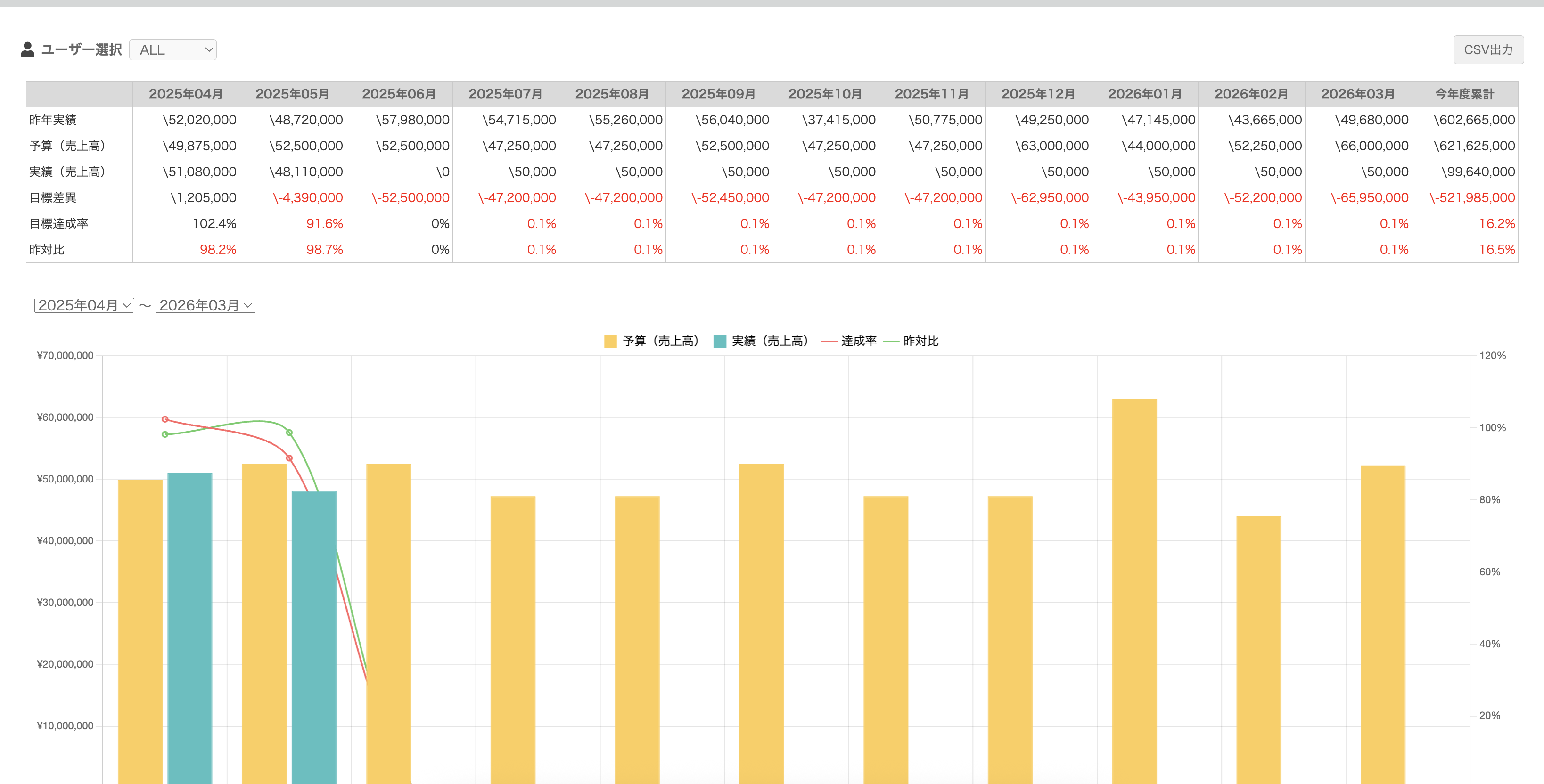Viewport: 1544px width, 784px height.
Task: Click the 目標達成率 row label
Action: [59, 224]
